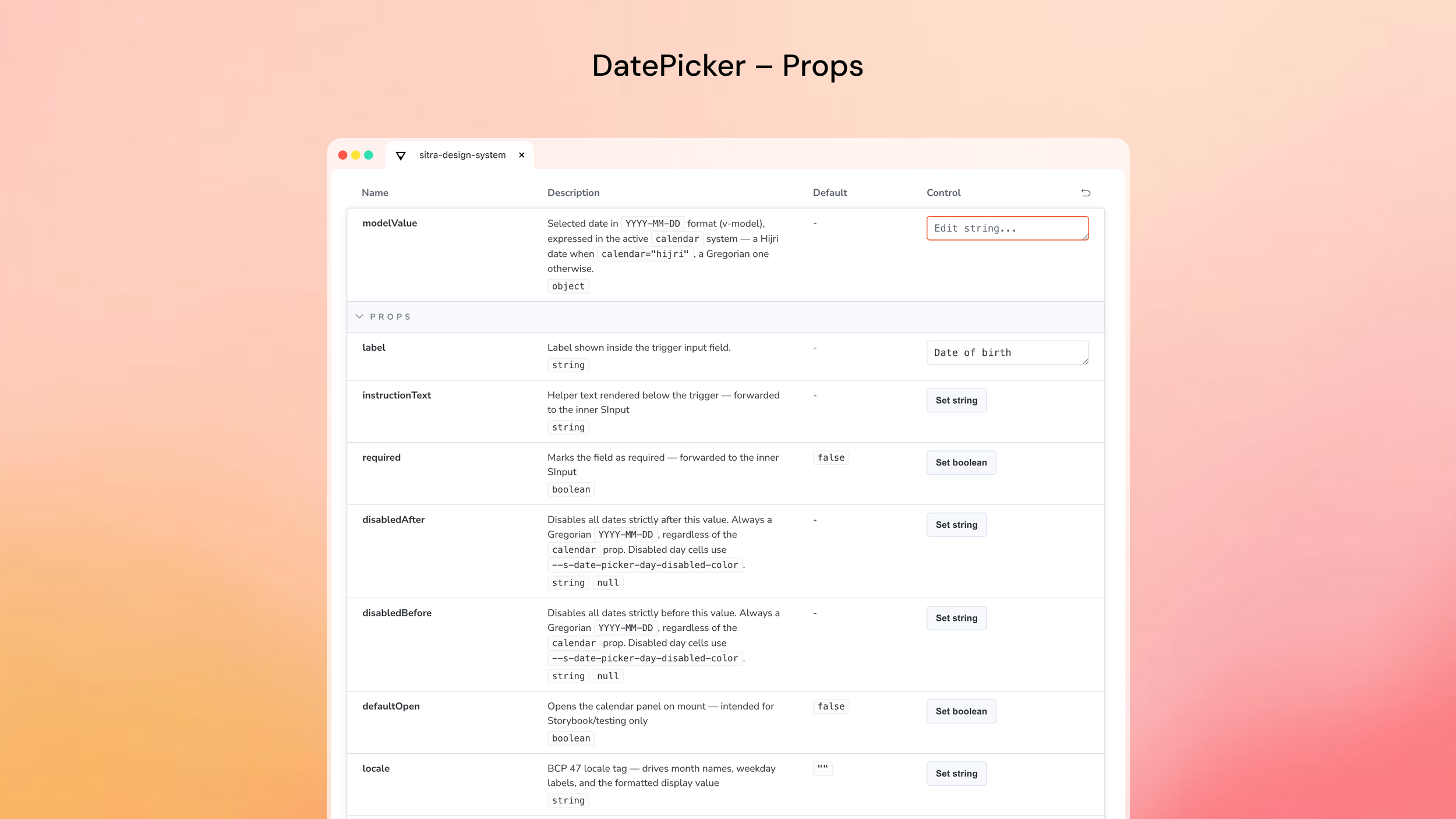Click the null type tag in disabledBefore row
This screenshot has width=1456, height=819.
tap(607, 676)
